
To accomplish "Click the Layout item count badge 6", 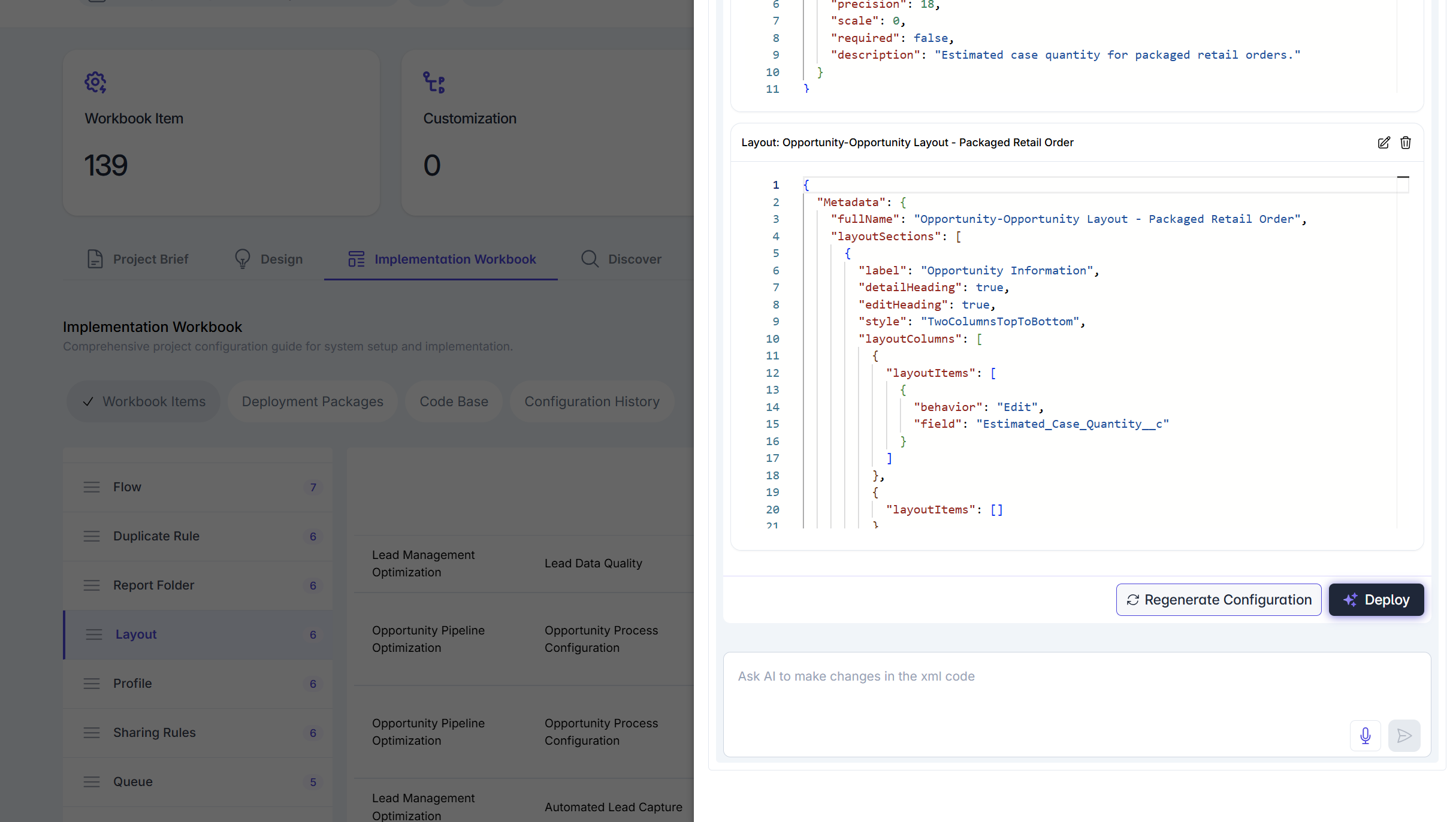I will point(313,635).
